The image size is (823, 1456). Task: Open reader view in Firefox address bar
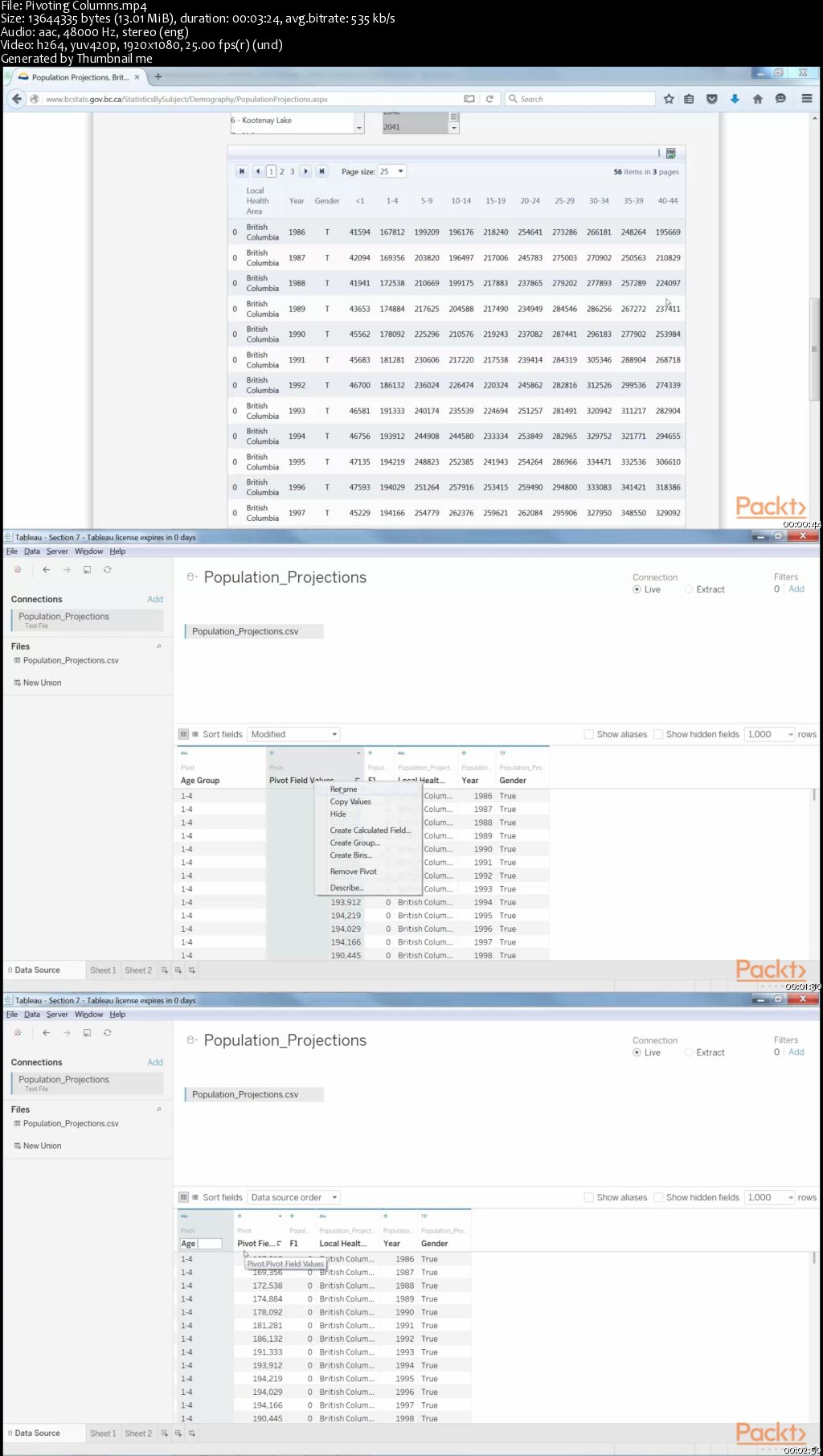(x=469, y=99)
